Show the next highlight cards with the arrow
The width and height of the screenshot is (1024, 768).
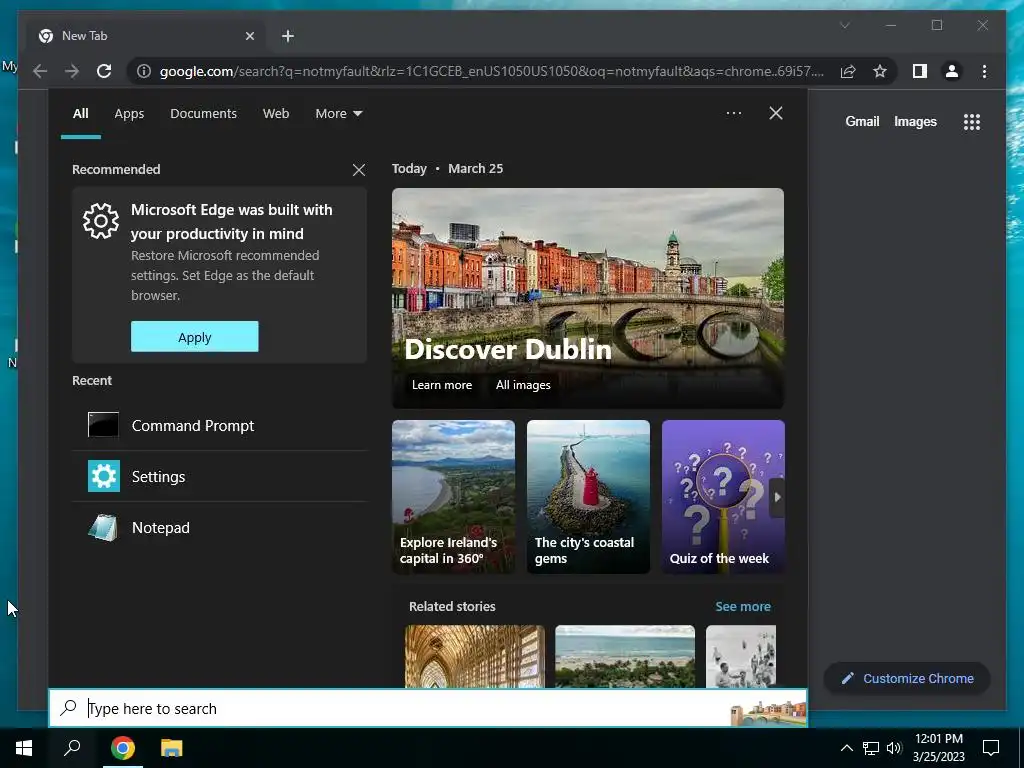coord(776,497)
